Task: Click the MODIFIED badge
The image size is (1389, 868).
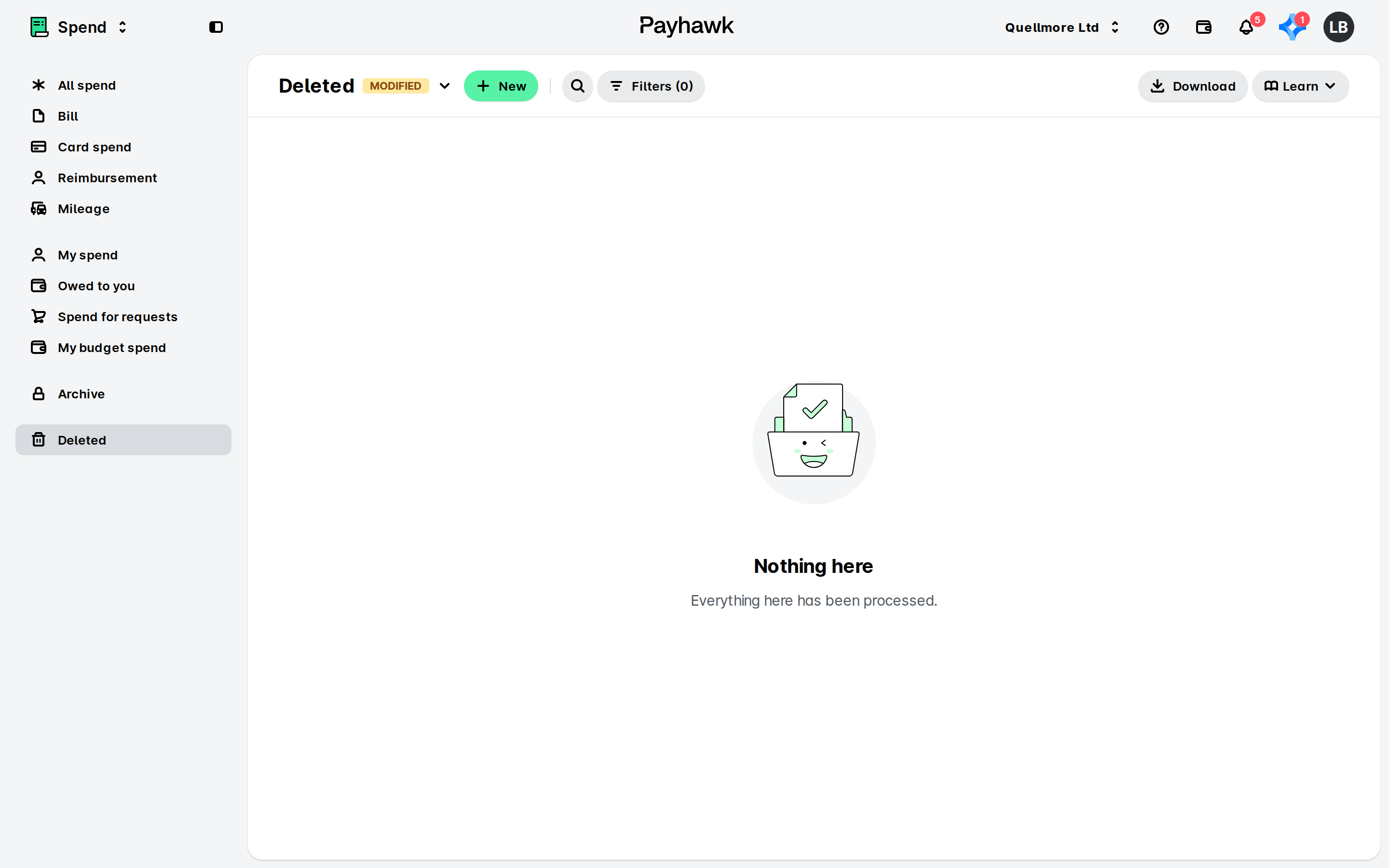Action: point(395,86)
